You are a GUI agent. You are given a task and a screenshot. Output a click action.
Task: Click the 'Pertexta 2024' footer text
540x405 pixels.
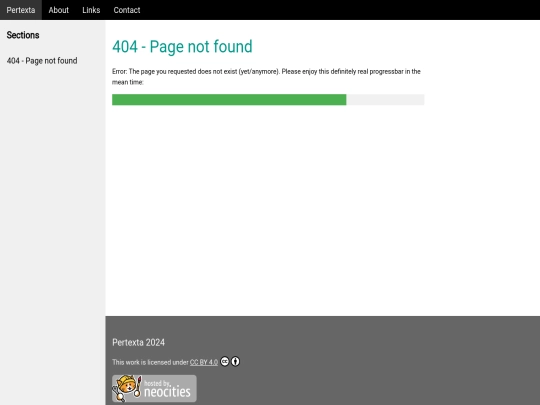pyautogui.click(x=138, y=342)
